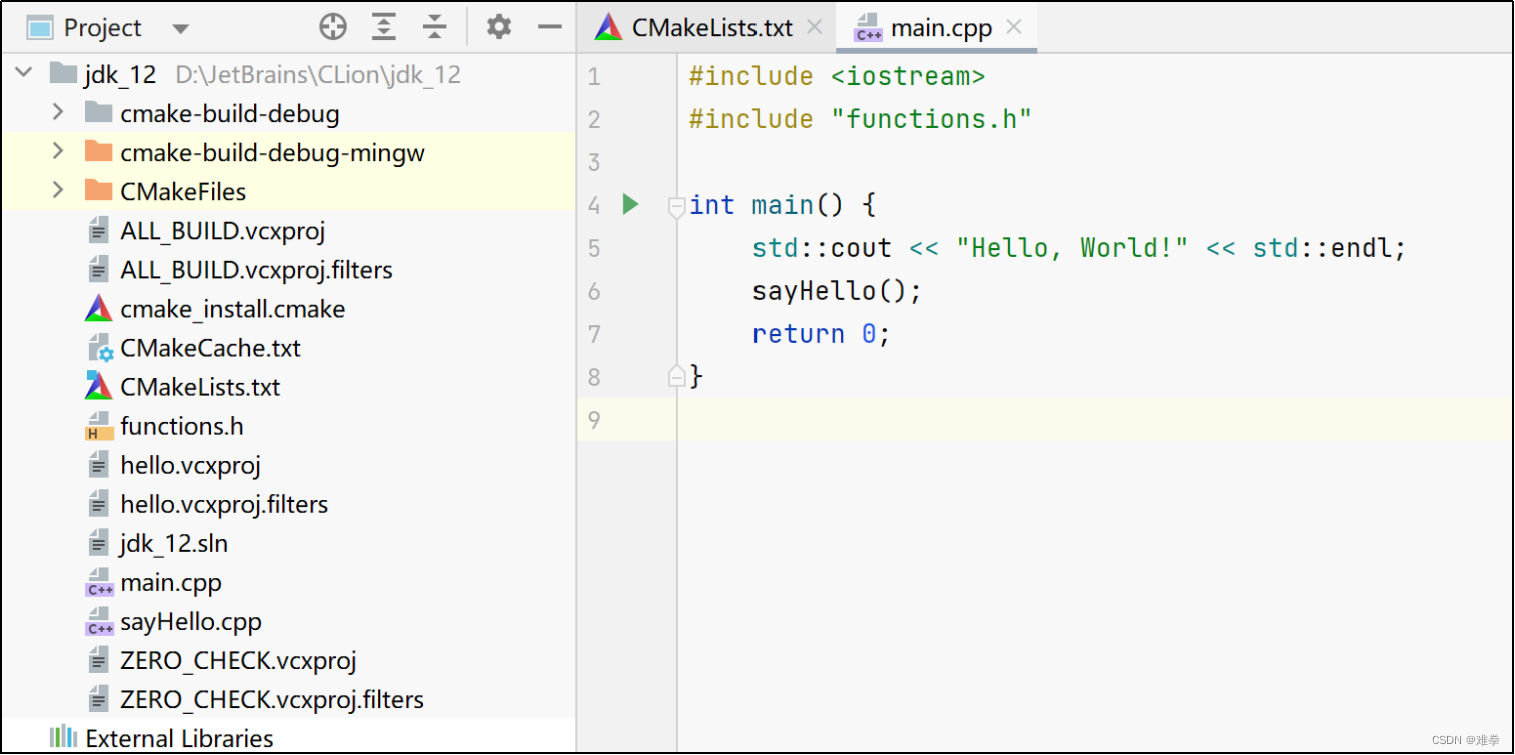The height and width of the screenshot is (755, 1515).
Task: Click the cmake_install.cmake file icon
Action: coord(98,309)
